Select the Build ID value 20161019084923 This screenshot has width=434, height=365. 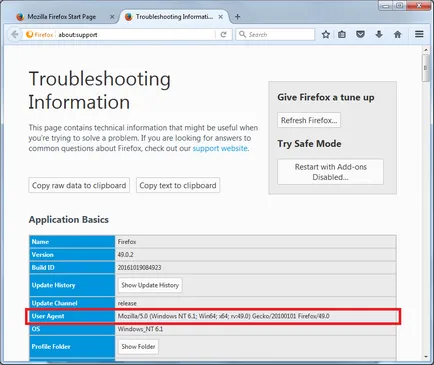point(139,268)
